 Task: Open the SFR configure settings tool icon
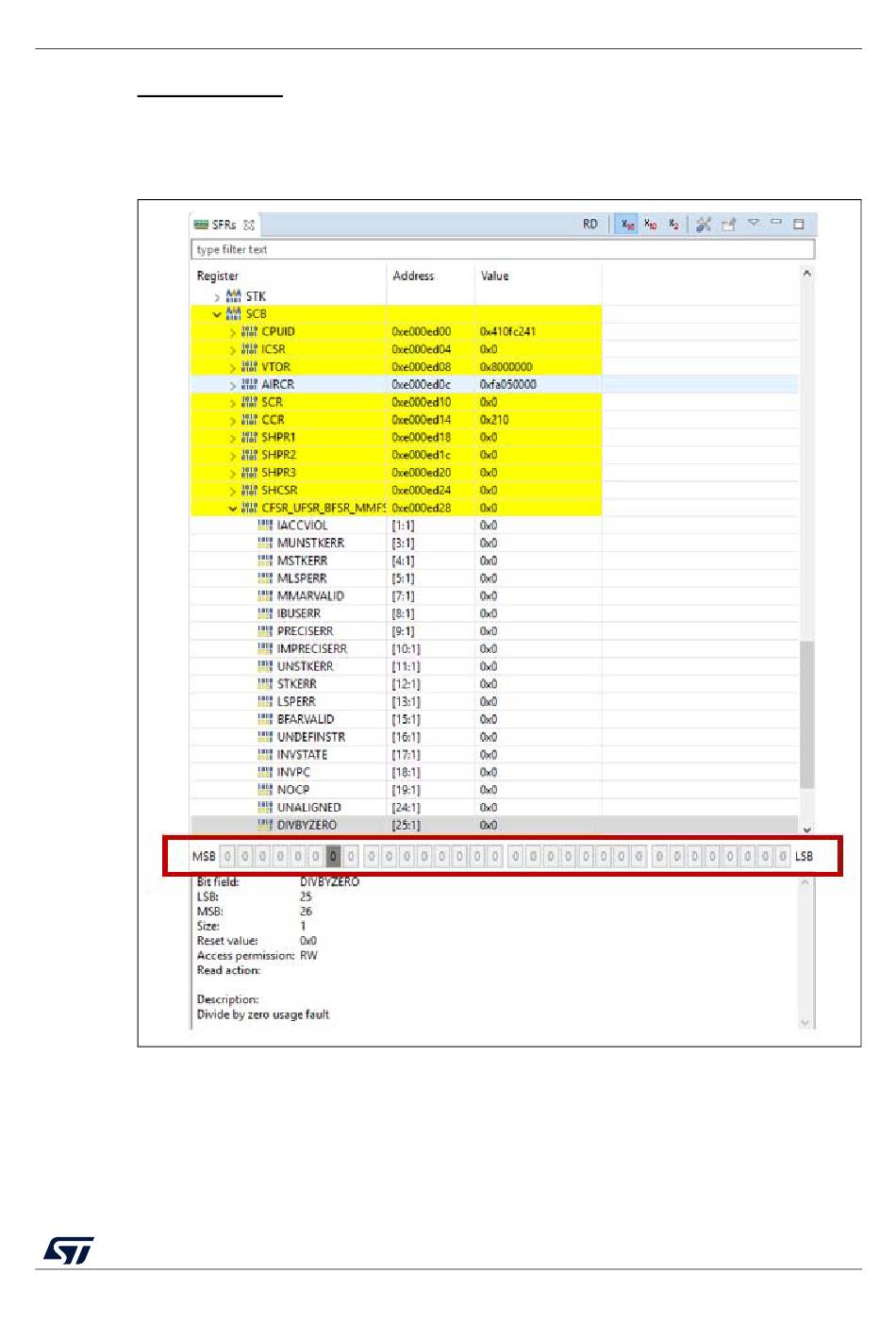pyautogui.click(x=704, y=225)
